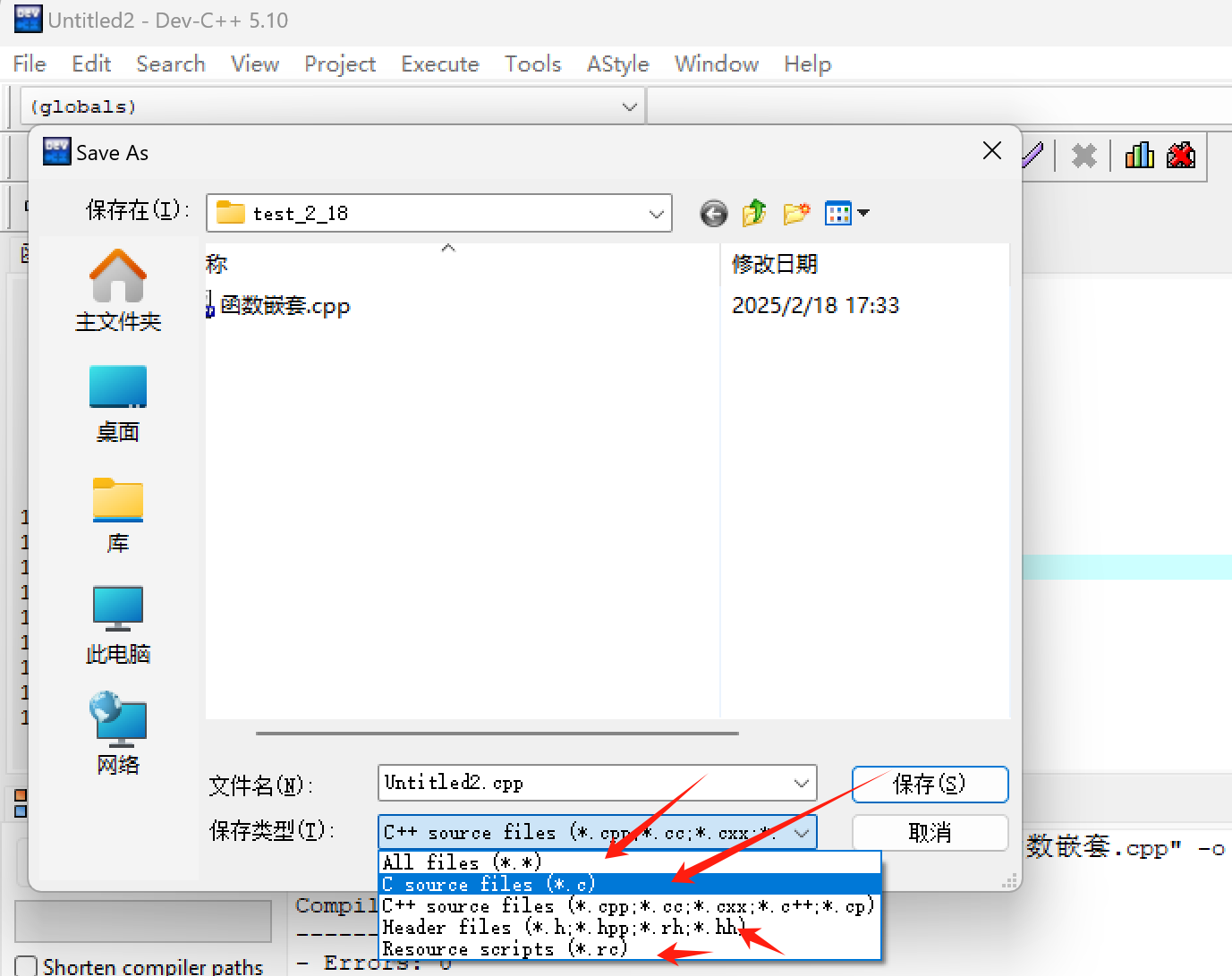Open the Tools menu
Viewport: 1232px width, 976px height.
[533, 64]
